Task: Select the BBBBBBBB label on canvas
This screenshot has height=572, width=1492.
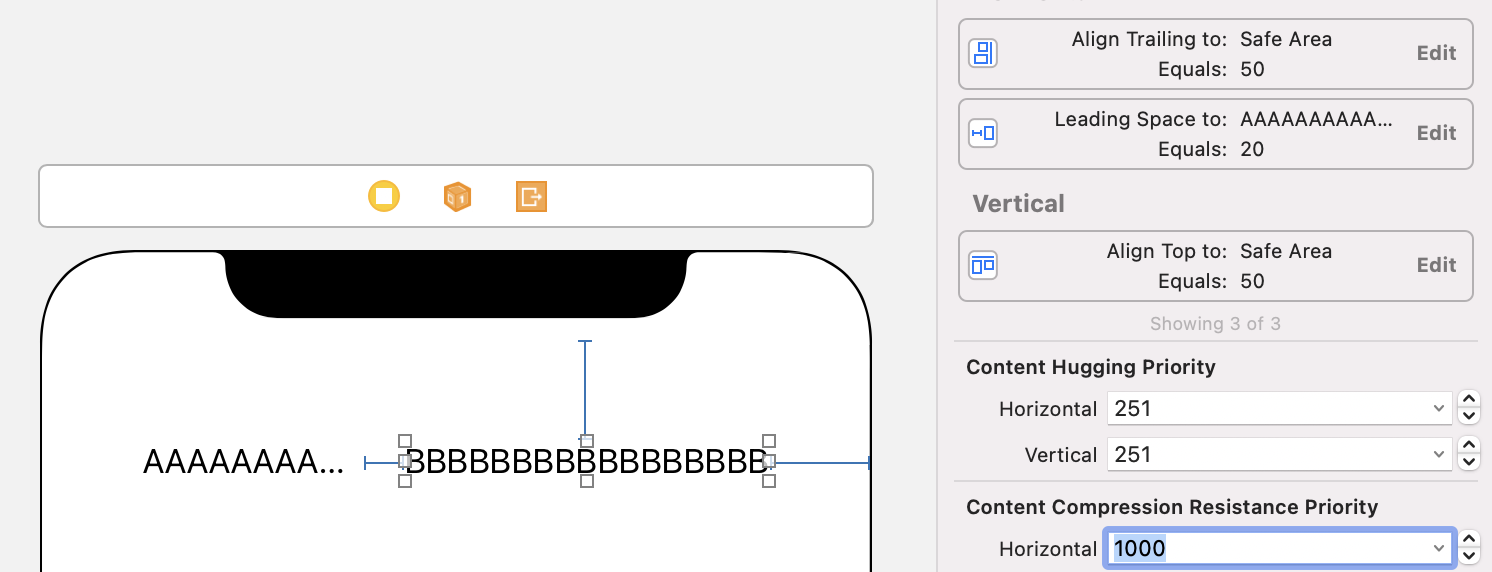Action: point(587,461)
